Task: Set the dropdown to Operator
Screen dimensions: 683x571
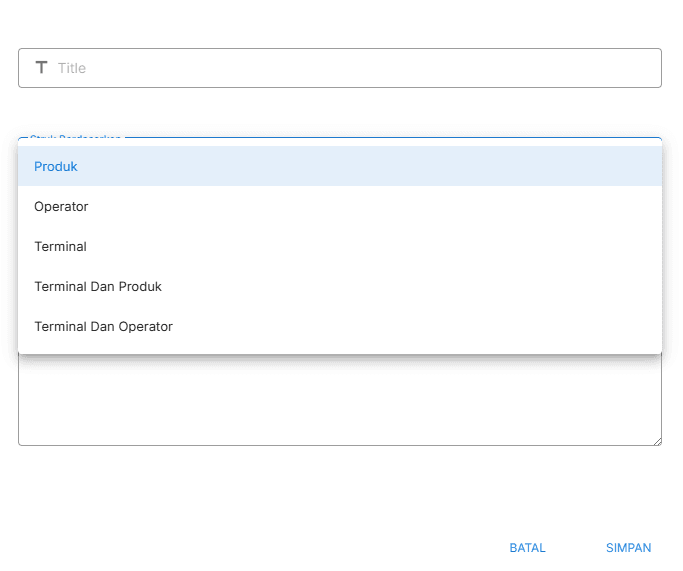Action: 61,206
